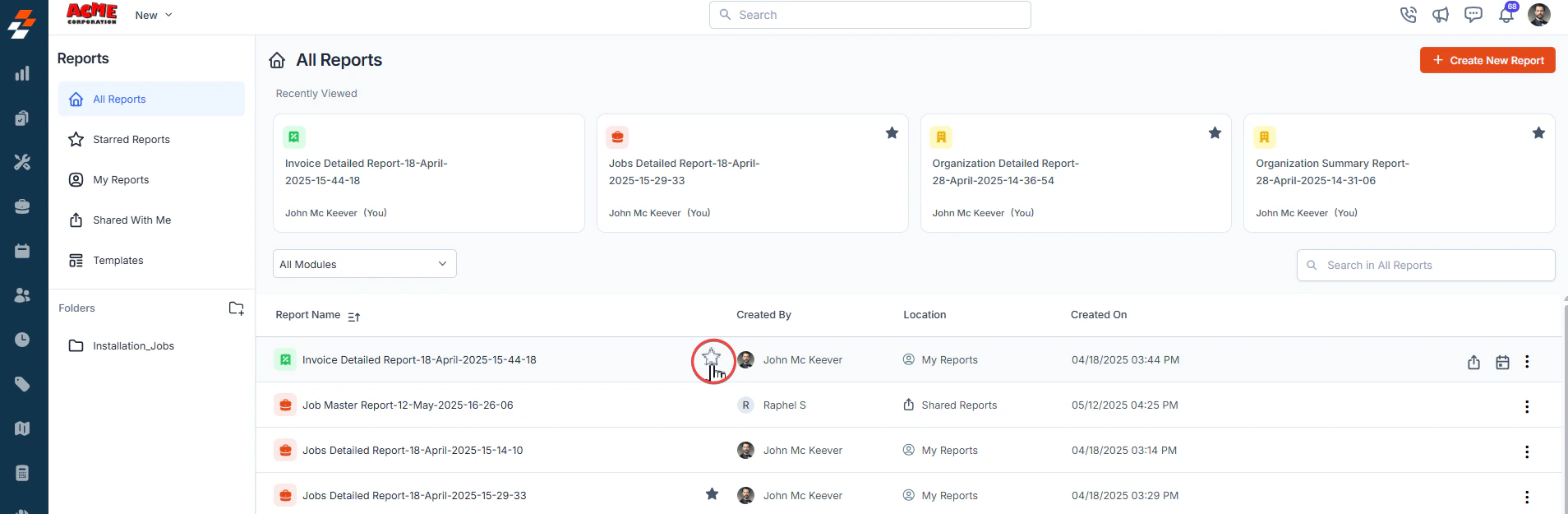Expand the All Modules dropdown
The image size is (1568, 514).
point(365,264)
